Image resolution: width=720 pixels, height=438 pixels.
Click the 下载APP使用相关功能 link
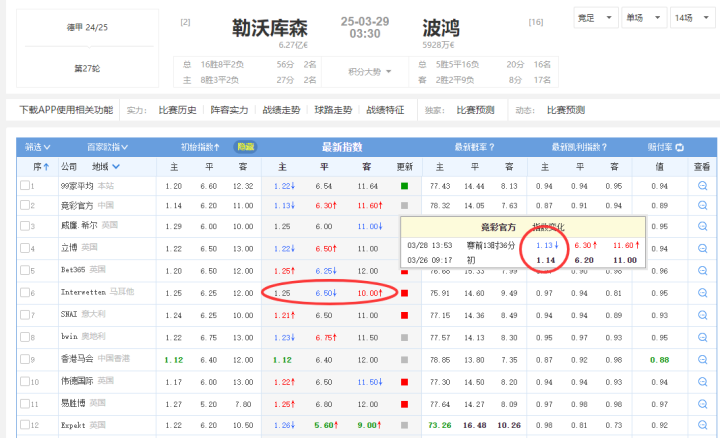(x=67, y=110)
